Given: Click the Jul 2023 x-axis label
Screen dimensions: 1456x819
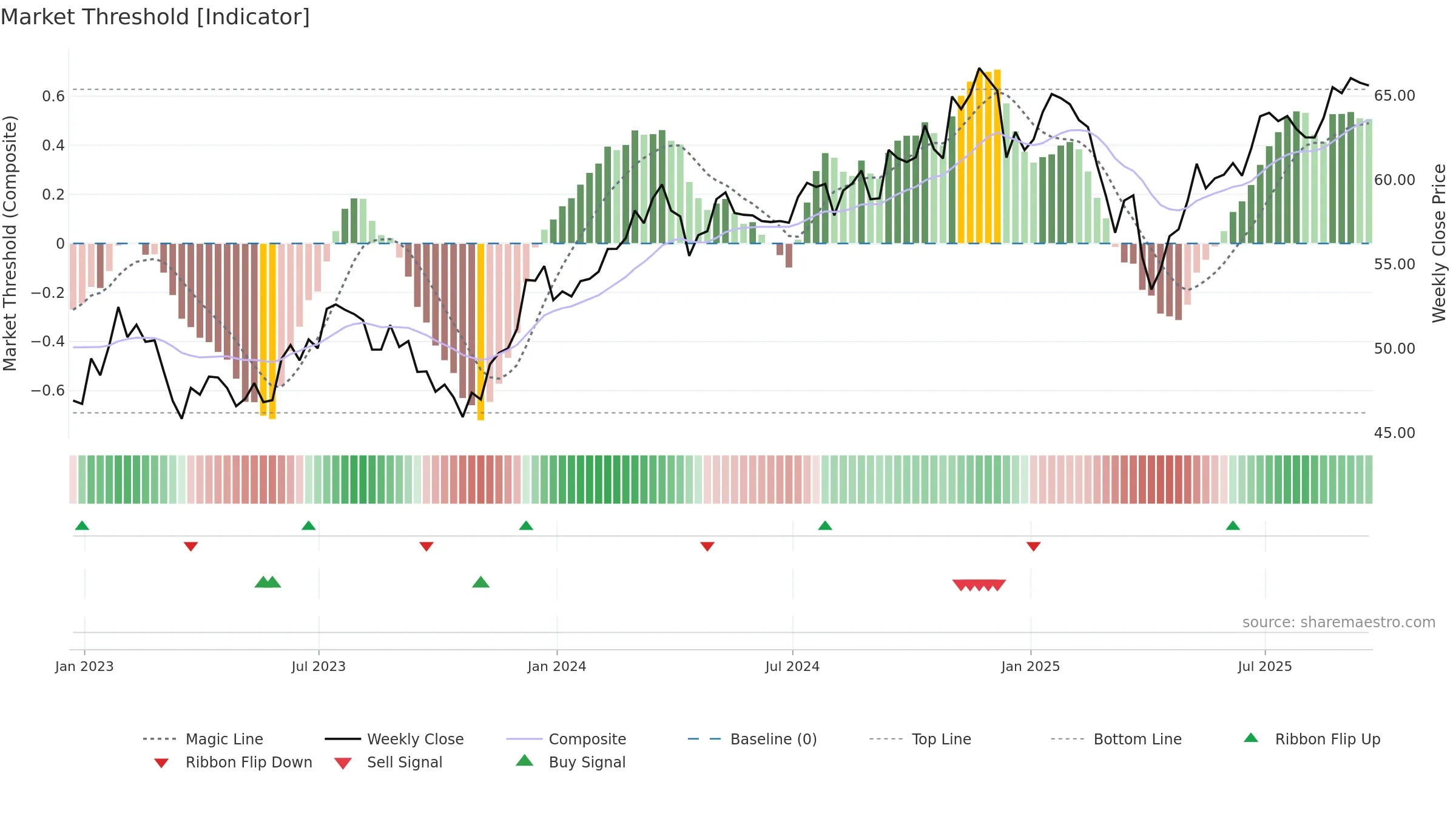Looking at the screenshot, I should click(x=318, y=666).
